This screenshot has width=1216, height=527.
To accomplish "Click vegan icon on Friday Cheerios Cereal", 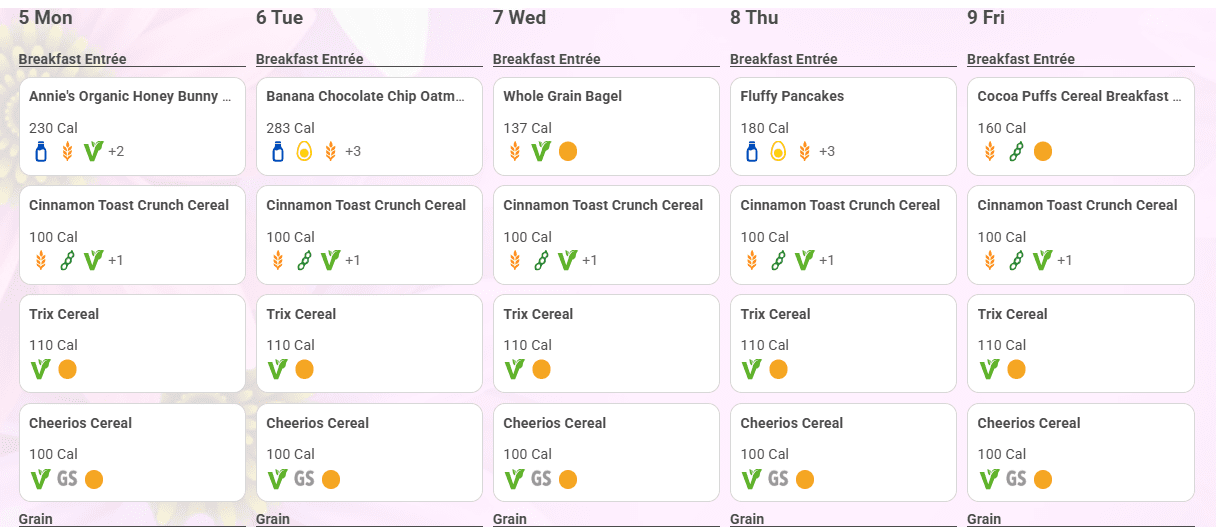I will [x=988, y=478].
